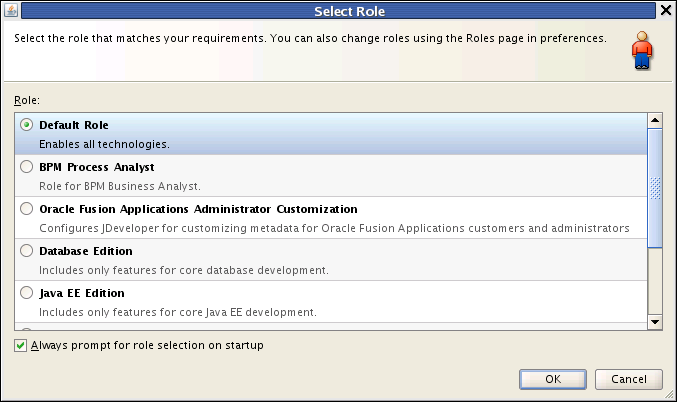Confirm with the OK button
The height and width of the screenshot is (402, 677).
click(x=553, y=379)
